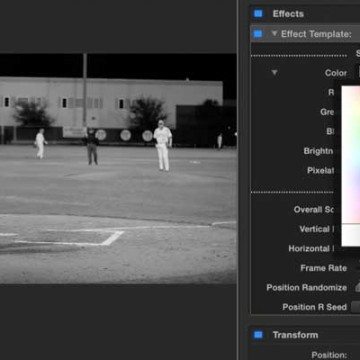The height and width of the screenshot is (360, 360).
Task: Collapse the Effect Template disclosure triangle
Action: tap(274, 33)
